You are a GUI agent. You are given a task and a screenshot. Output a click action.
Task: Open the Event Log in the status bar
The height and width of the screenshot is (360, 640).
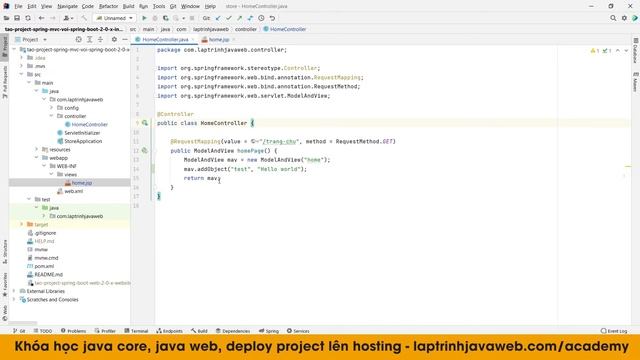614,331
